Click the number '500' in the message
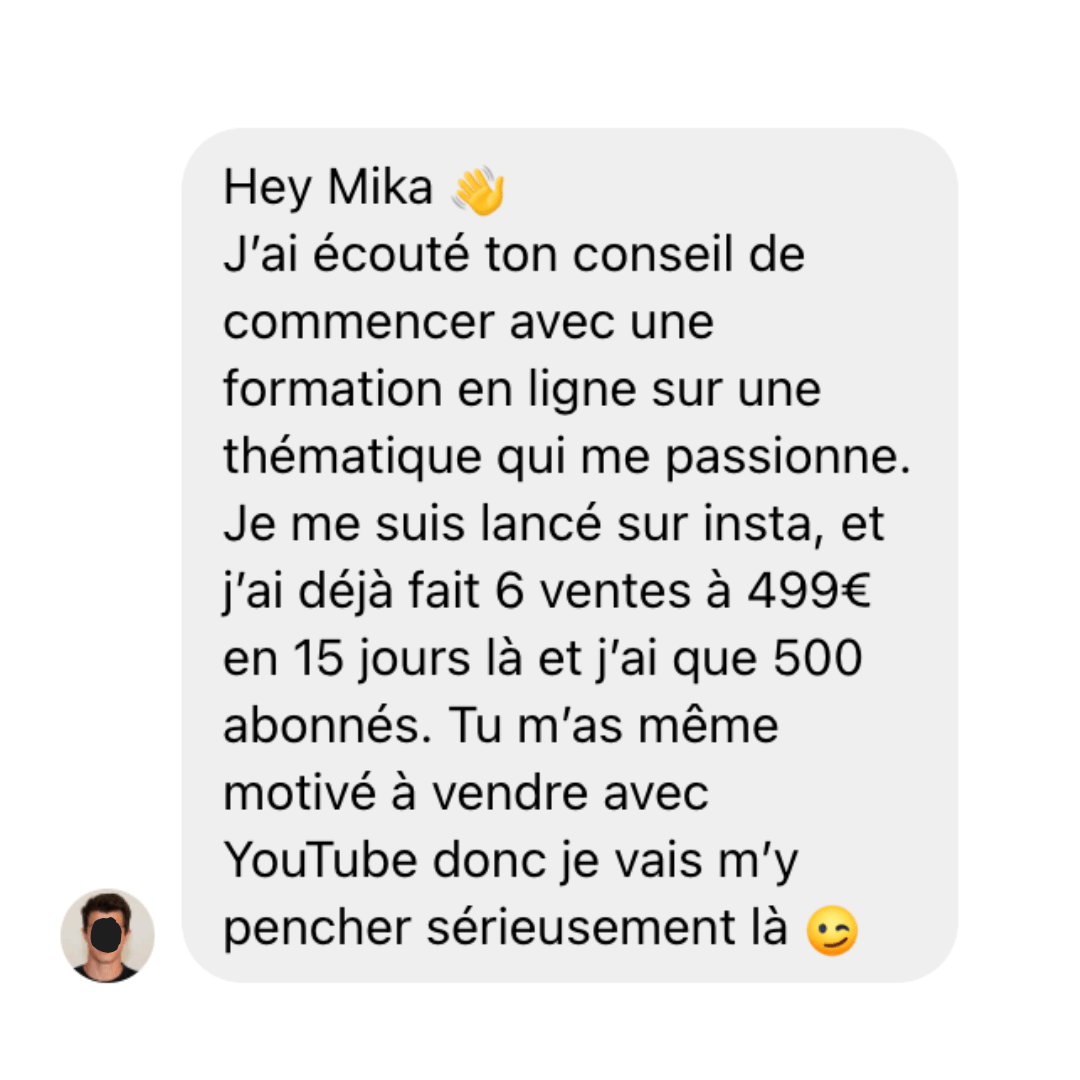Screen dimensions: 1080x1080 (x=817, y=658)
